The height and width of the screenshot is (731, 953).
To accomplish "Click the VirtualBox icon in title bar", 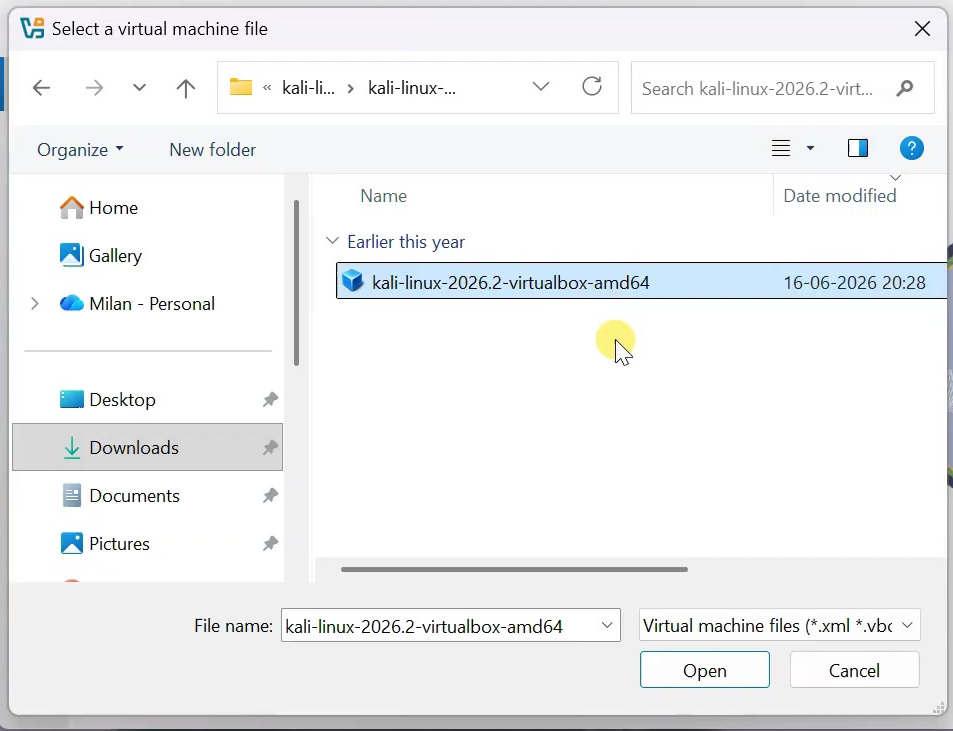I will click(32, 28).
